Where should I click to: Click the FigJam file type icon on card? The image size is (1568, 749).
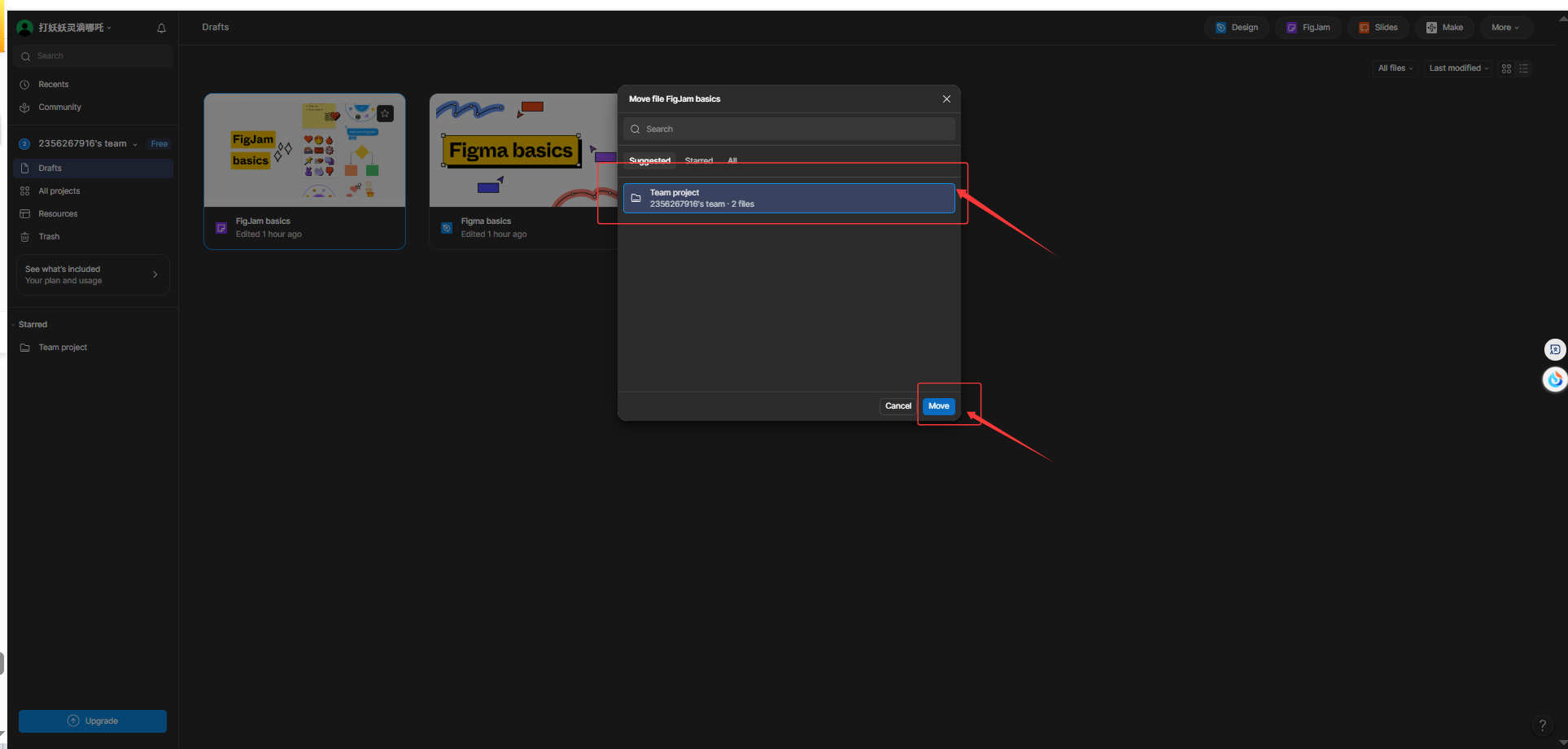pyautogui.click(x=221, y=228)
